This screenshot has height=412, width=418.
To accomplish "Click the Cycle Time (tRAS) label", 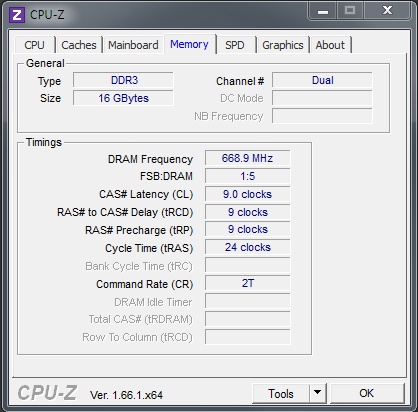I will coord(149,248).
